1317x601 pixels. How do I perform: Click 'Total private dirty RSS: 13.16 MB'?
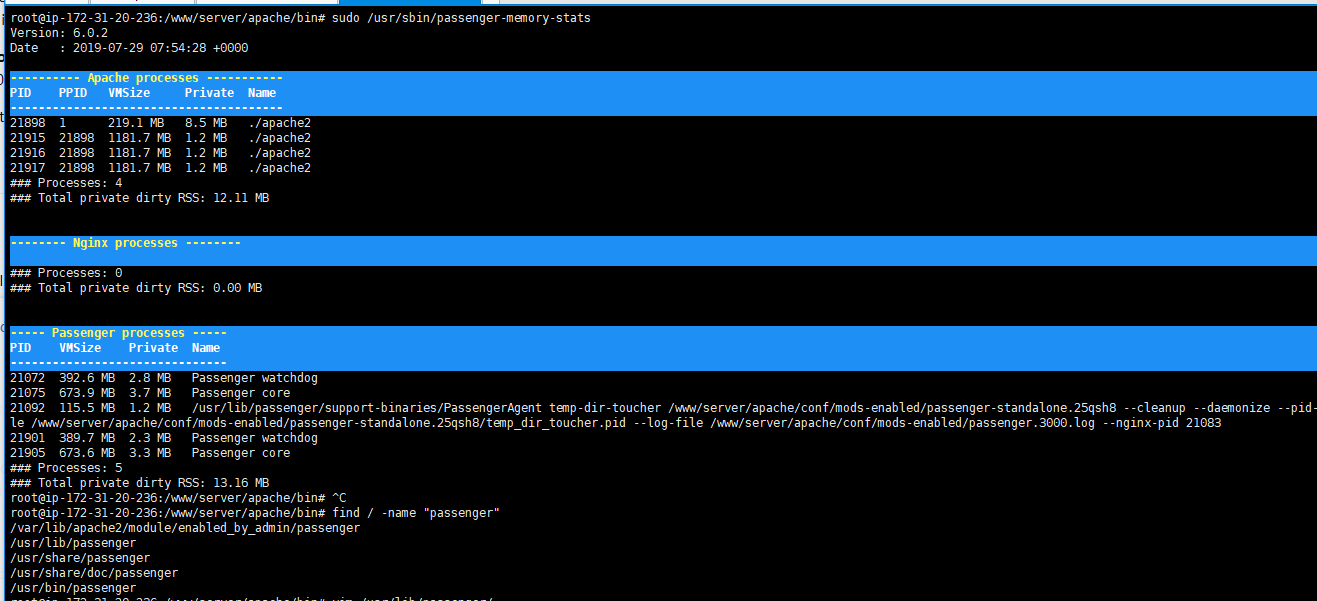coord(153,483)
